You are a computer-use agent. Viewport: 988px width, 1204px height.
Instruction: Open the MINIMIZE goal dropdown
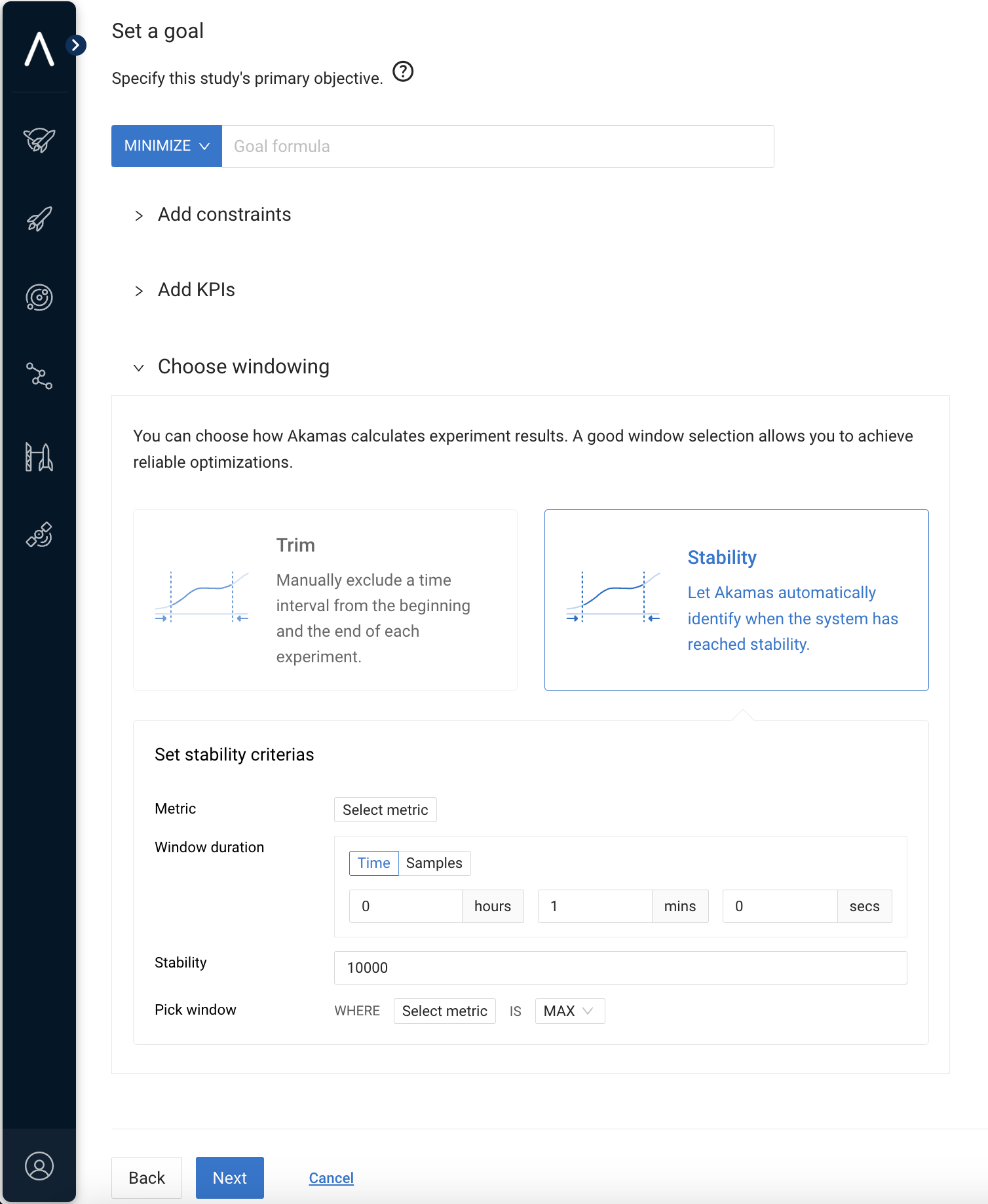166,146
